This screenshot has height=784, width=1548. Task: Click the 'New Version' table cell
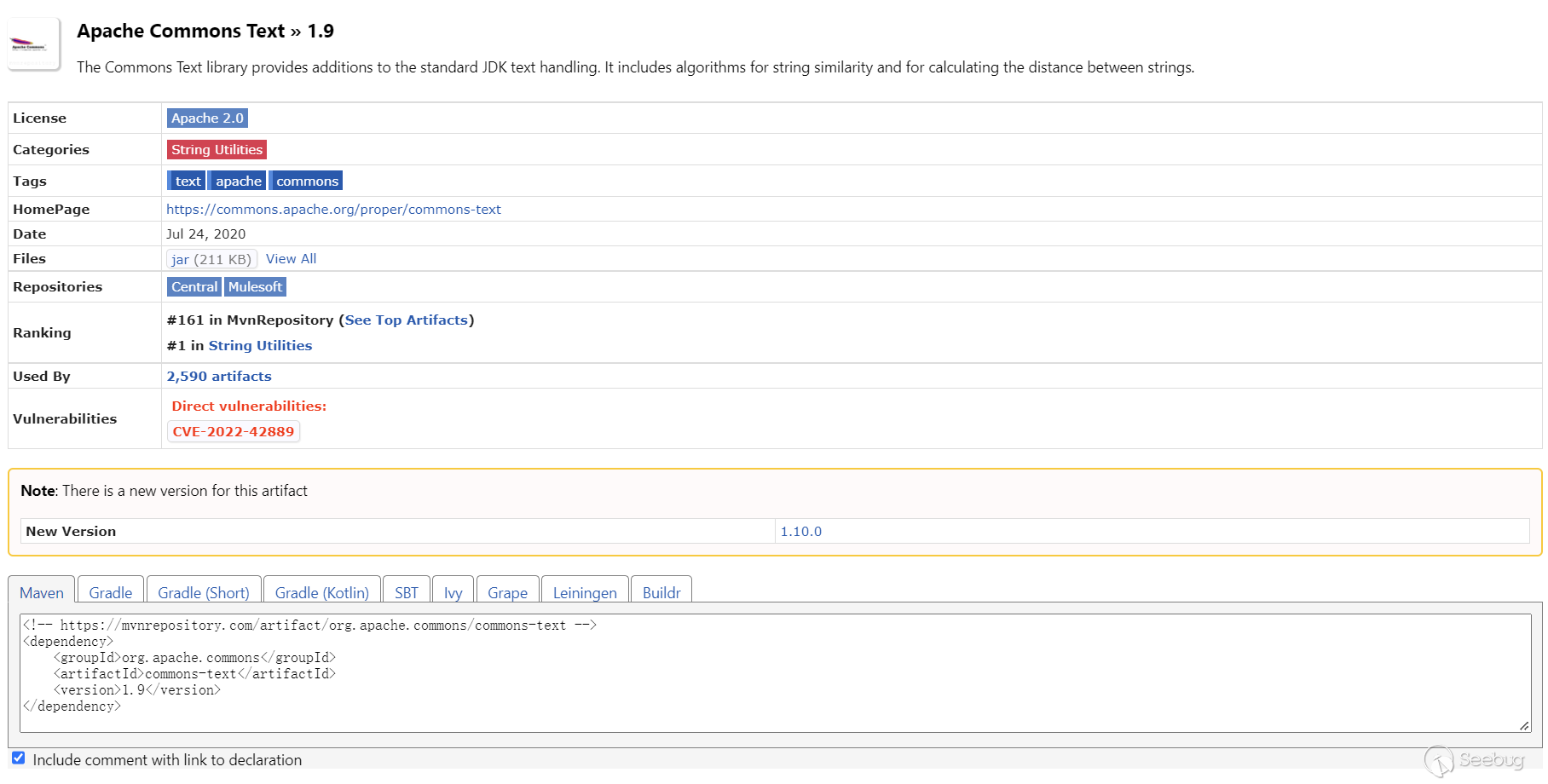pos(398,532)
